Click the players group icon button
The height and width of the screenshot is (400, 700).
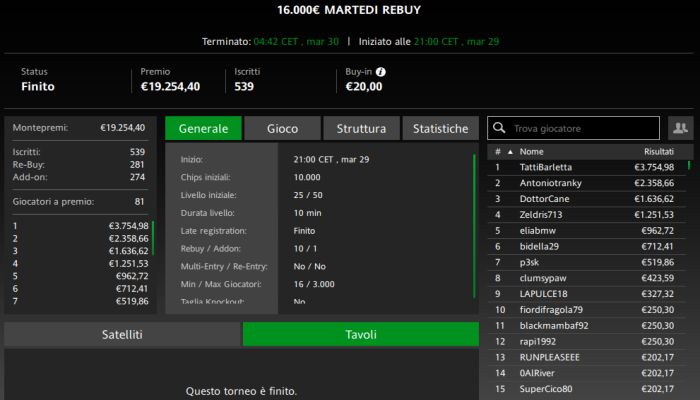pos(680,128)
